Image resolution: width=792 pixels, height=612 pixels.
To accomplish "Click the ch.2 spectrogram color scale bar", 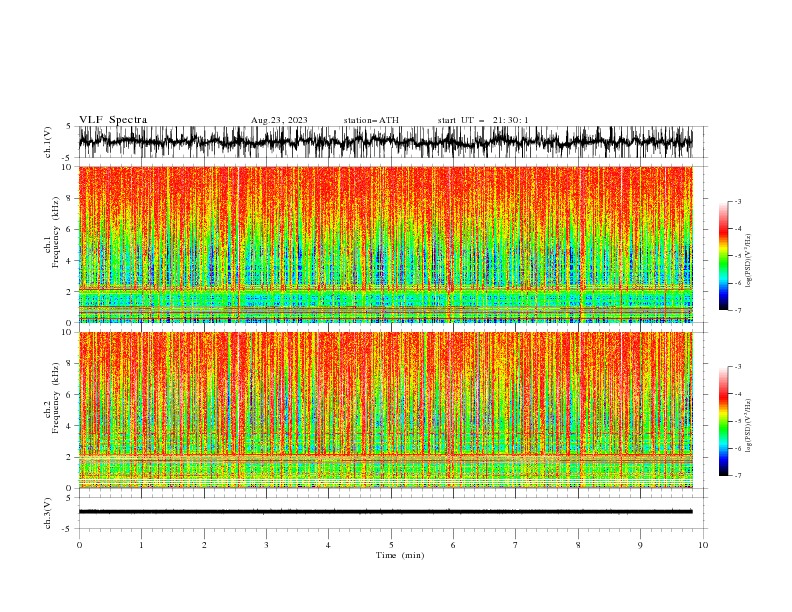I will click(723, 421).
